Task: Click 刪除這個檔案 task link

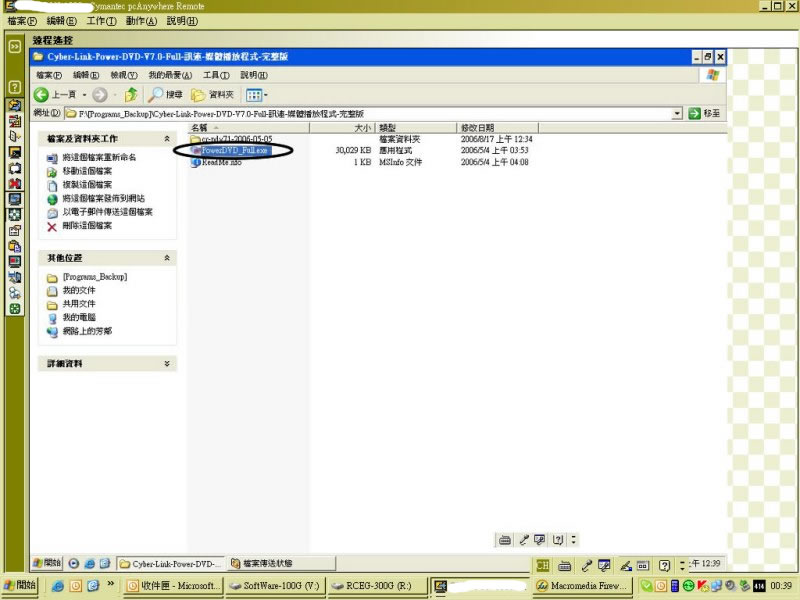Action: (x=87, y=226)
